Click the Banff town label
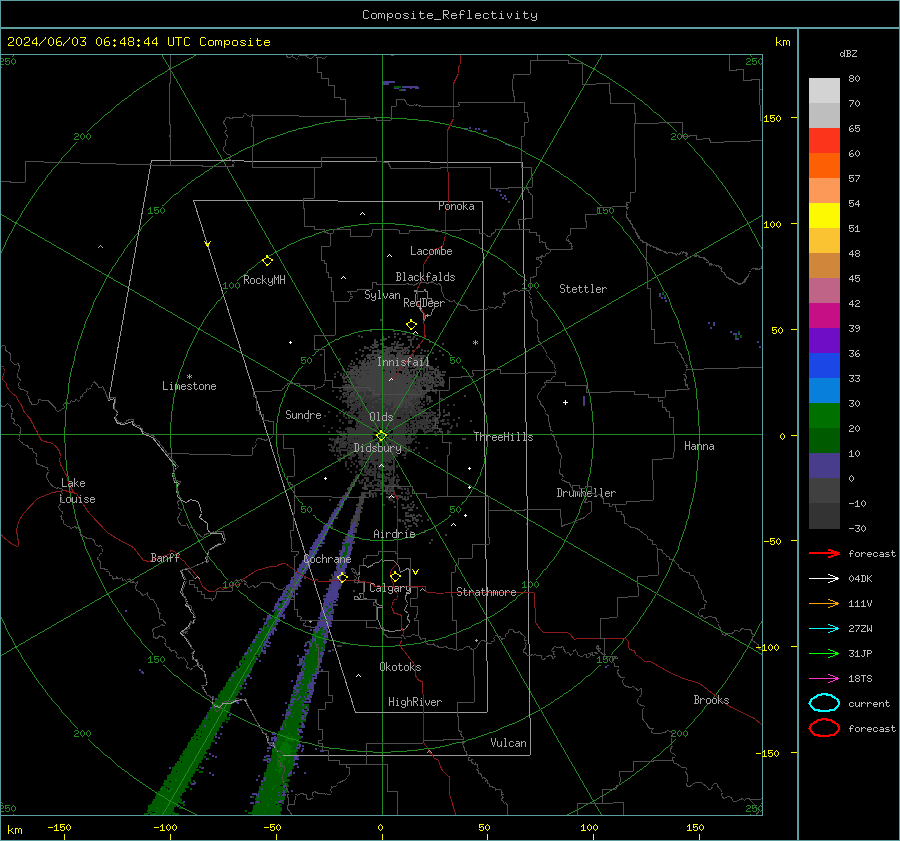The height and width of the screenshot is (841, 900). 165,557
